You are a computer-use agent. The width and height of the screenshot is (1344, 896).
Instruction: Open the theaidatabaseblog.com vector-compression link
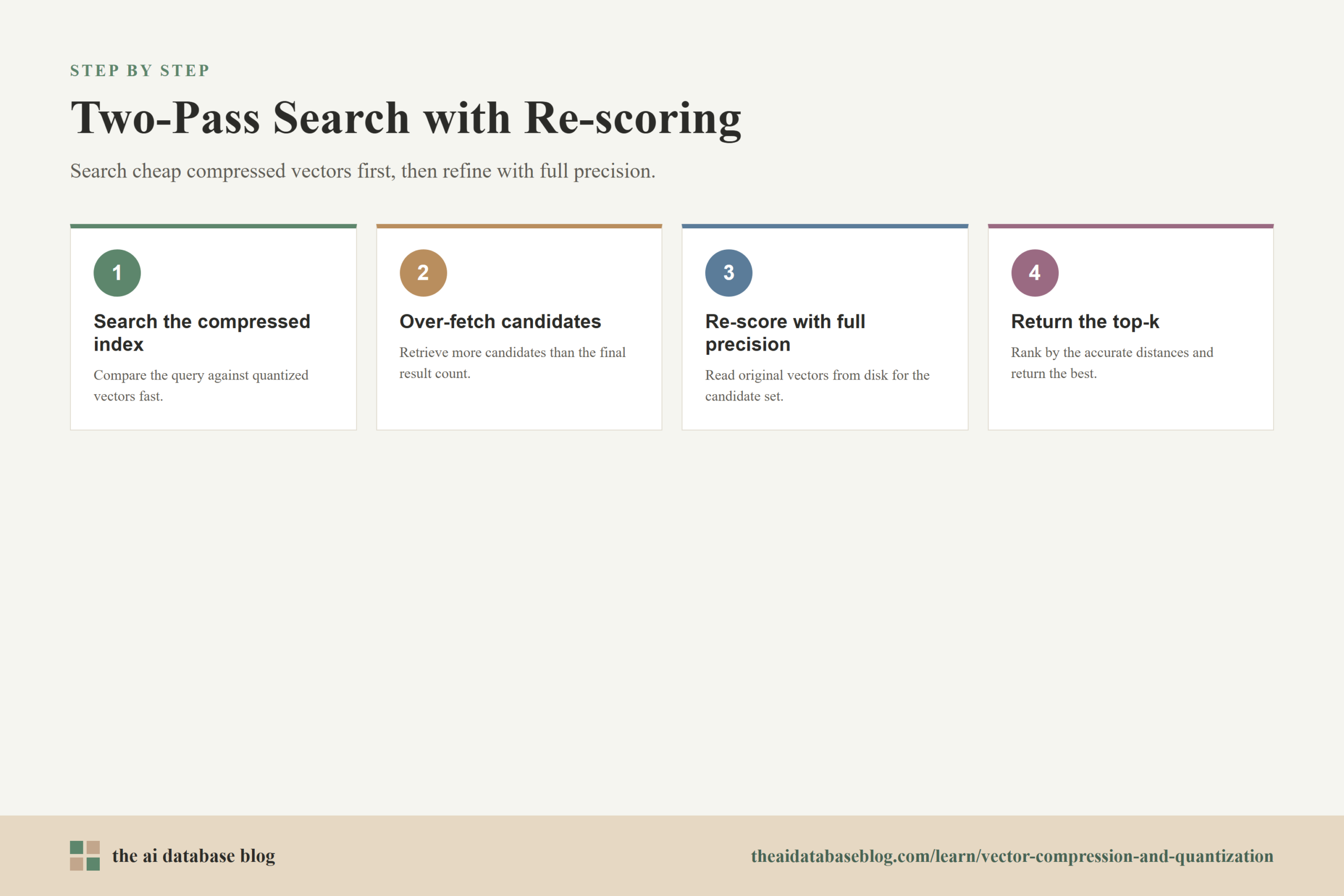1012,856
